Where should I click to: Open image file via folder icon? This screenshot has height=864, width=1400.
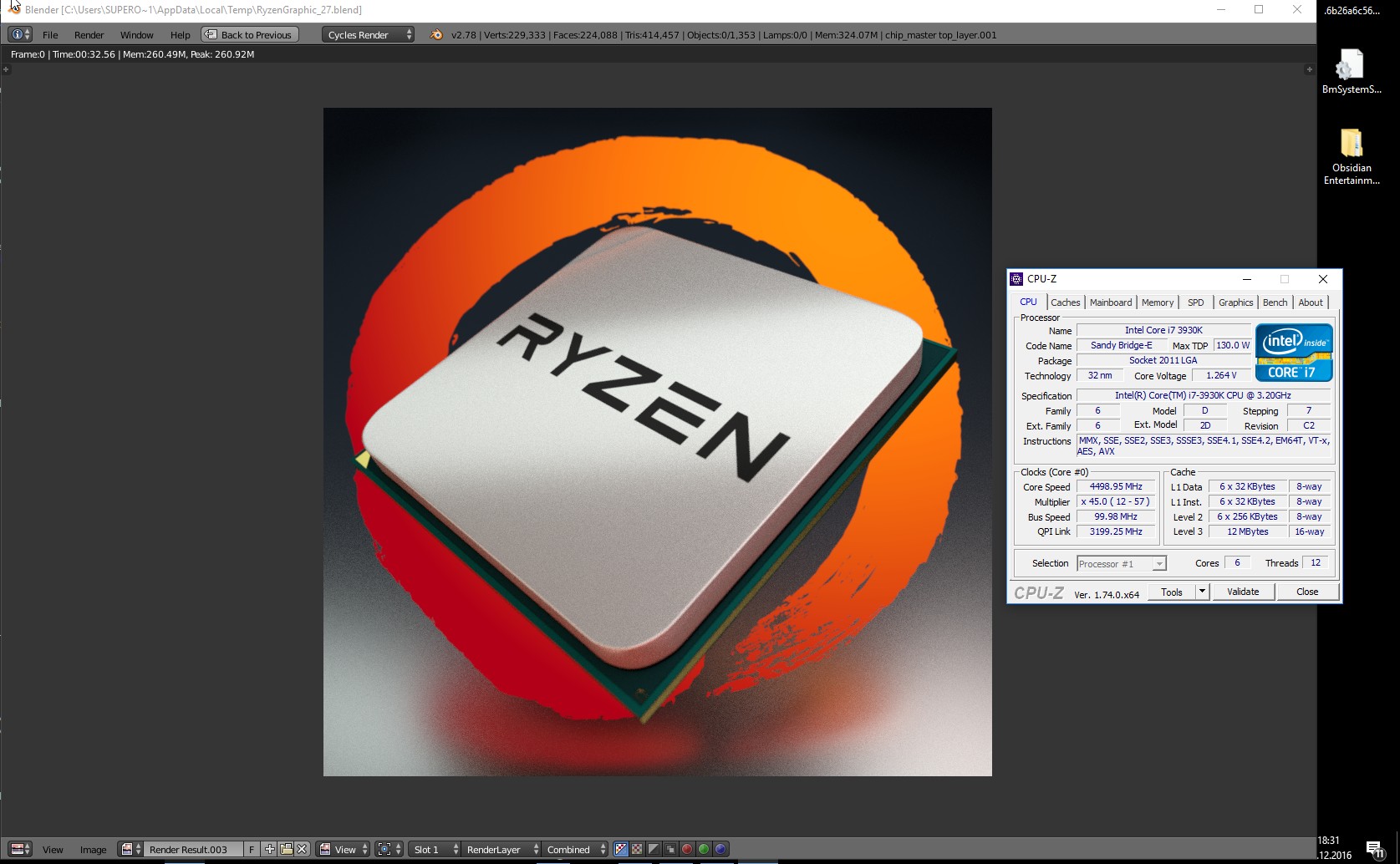[x=286, y=849]
